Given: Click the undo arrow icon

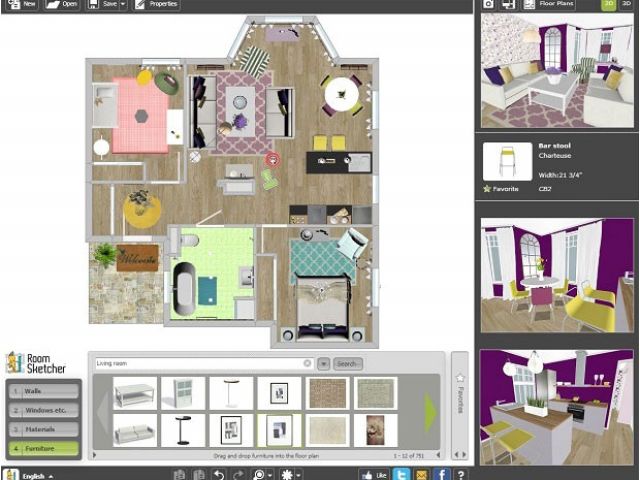Looking at the screenshot, I should click(219, 473).
